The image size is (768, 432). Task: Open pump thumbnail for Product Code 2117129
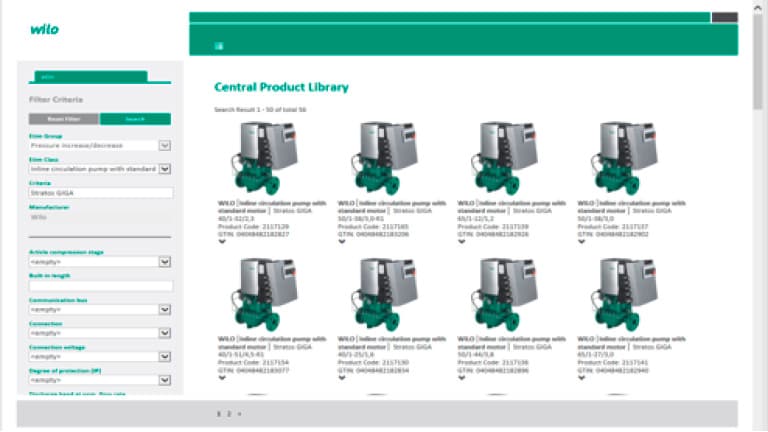point(264,158)
